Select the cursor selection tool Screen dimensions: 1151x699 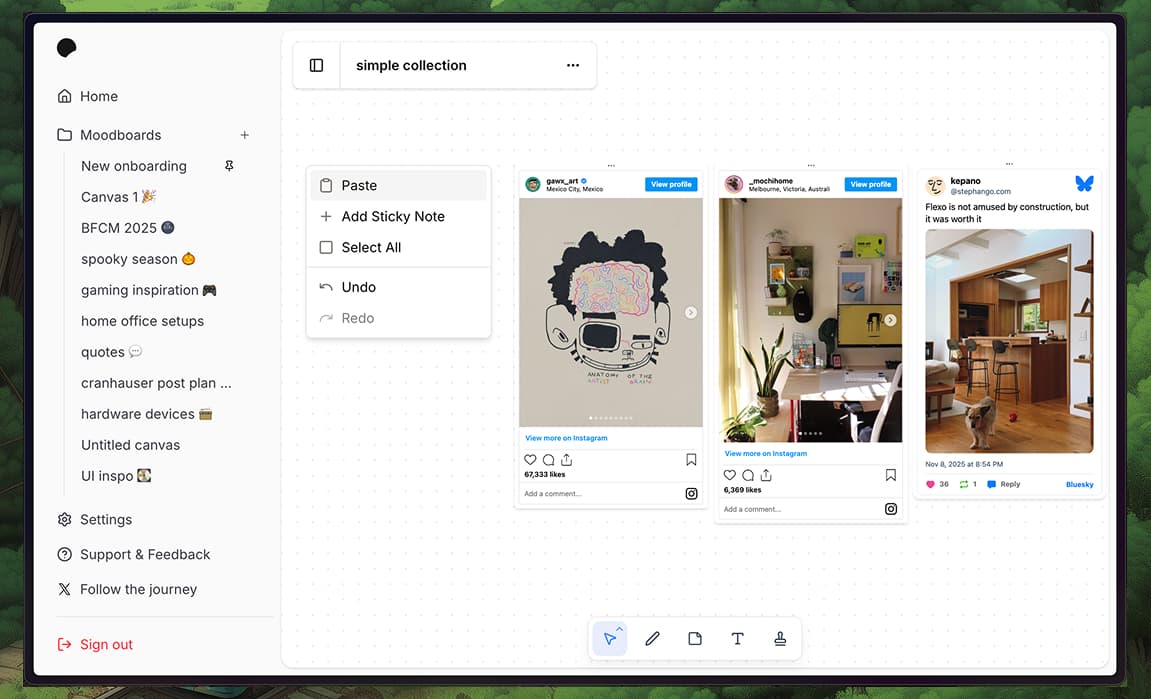tap(610, 638)
